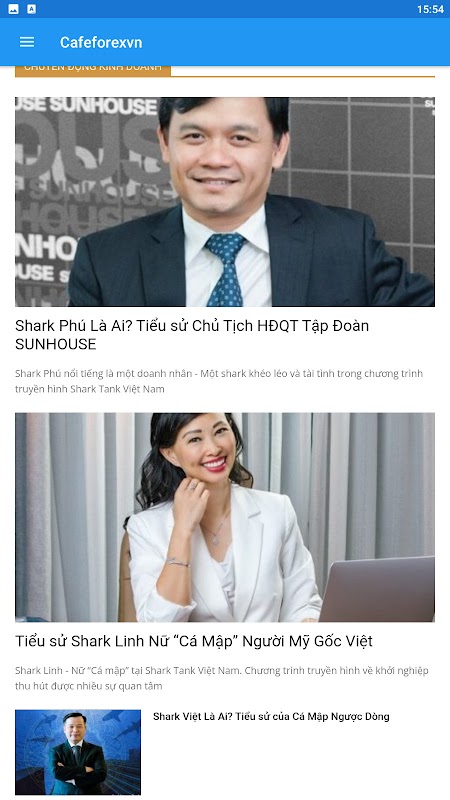Click the word SUNHOUSE in the first headline
450x800 pixels.
point(56,344)
